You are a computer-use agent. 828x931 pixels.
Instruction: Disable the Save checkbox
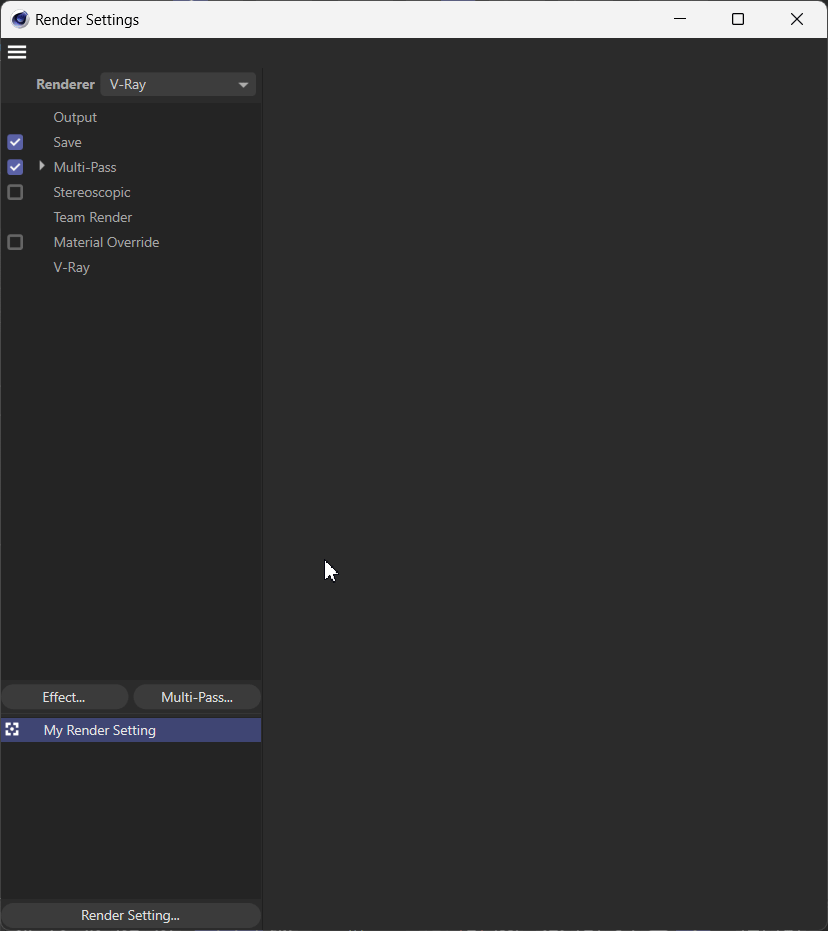15,142
